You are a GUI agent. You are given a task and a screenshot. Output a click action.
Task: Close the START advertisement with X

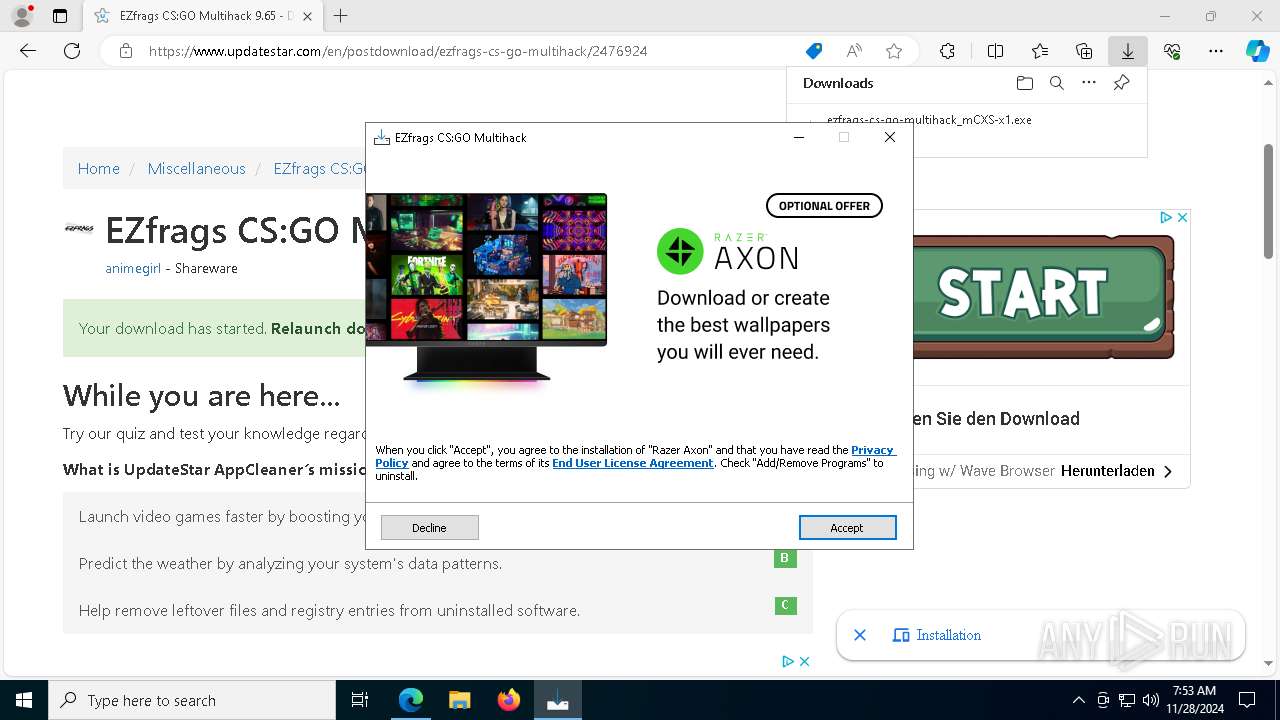coord(1182,218)
